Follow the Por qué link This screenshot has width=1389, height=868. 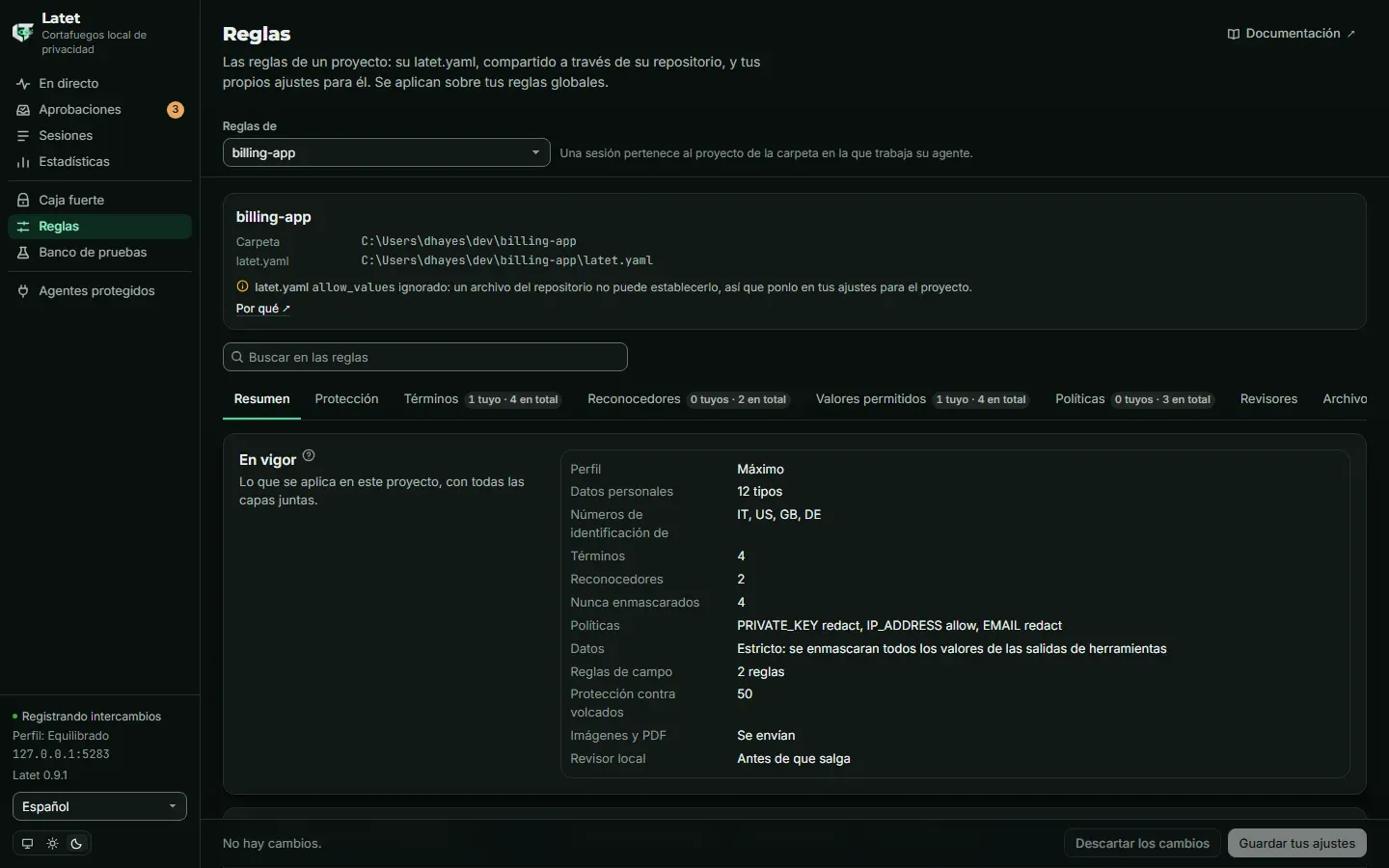click(263, 309)
